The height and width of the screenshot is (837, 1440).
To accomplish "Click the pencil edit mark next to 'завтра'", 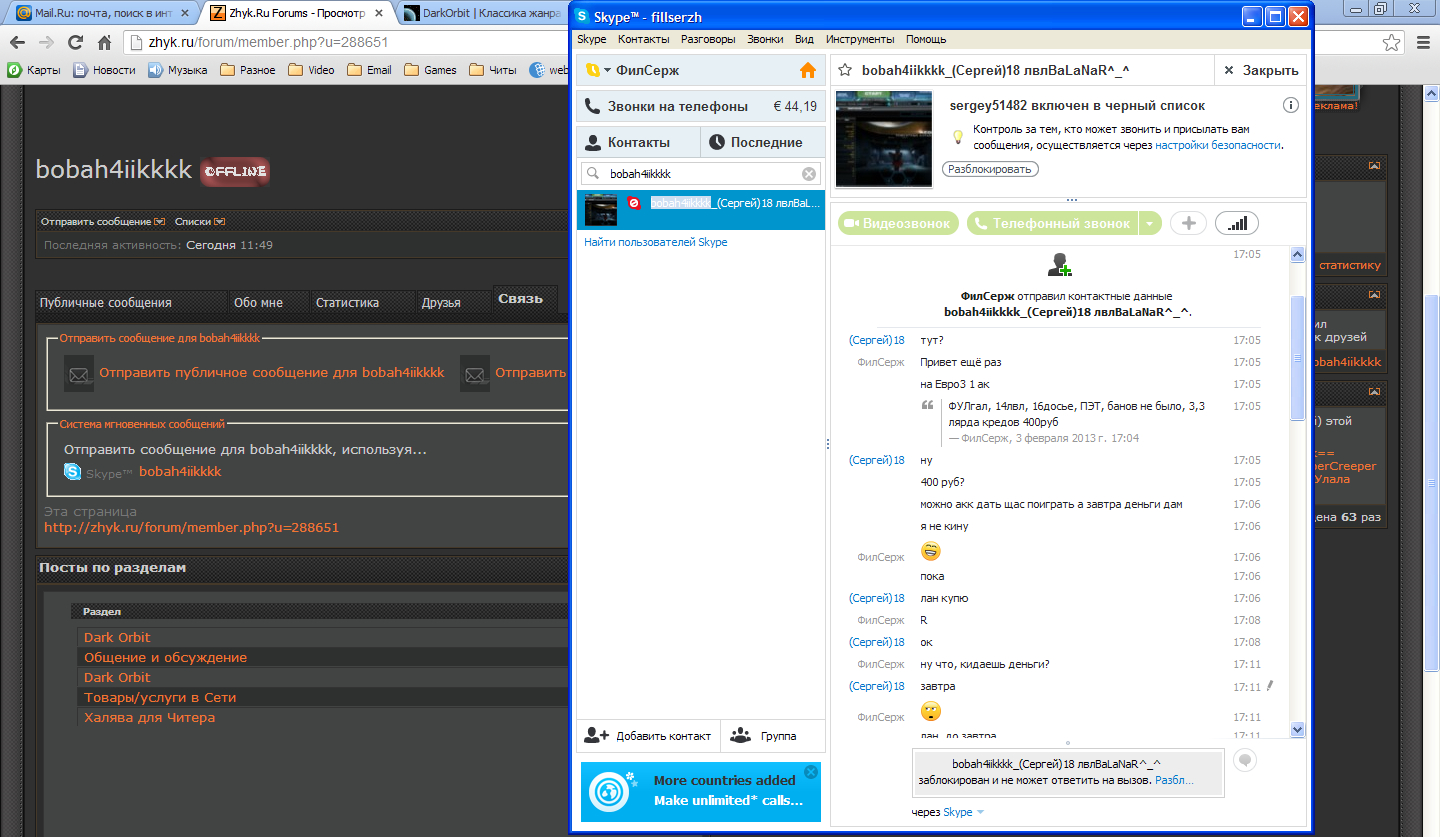I will 1270,685.
